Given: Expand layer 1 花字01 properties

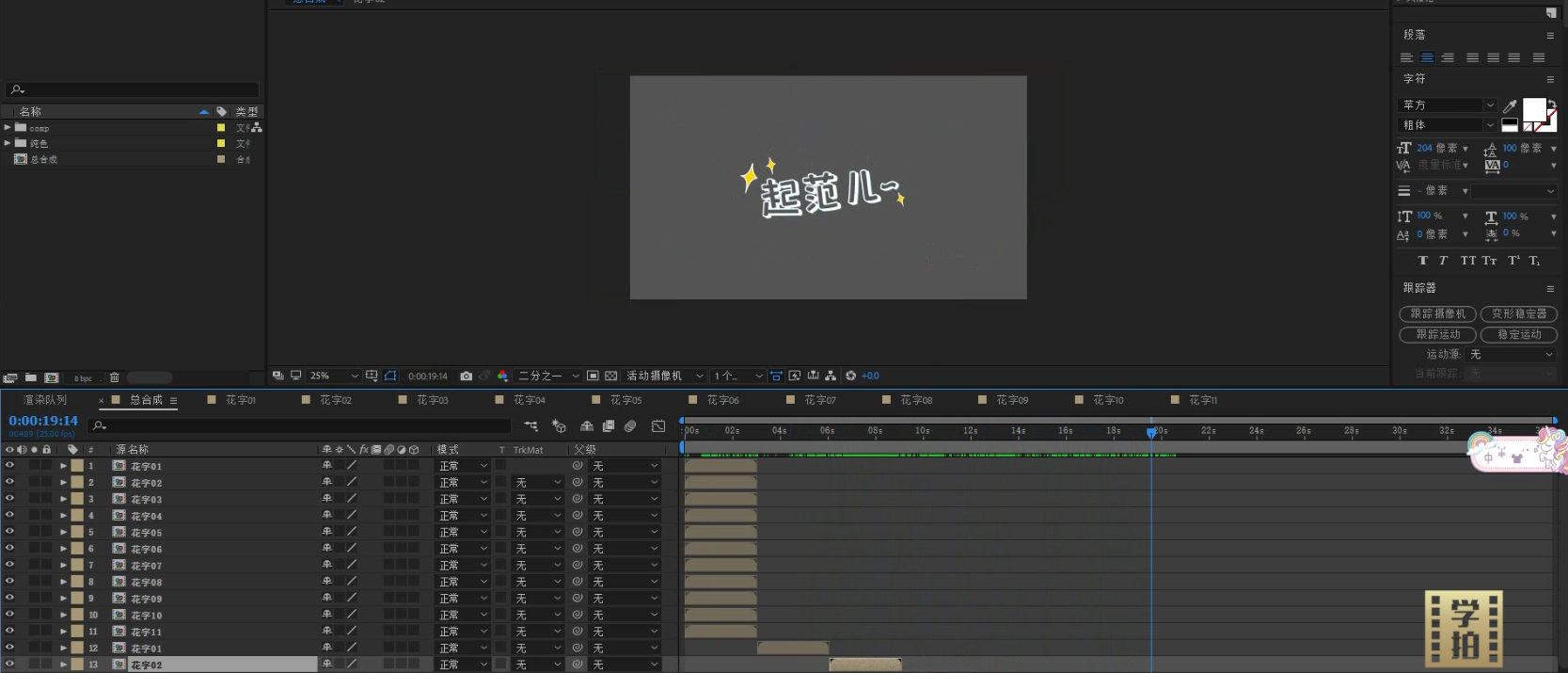Looking at the screenshot, I should [x=63, y=466].
